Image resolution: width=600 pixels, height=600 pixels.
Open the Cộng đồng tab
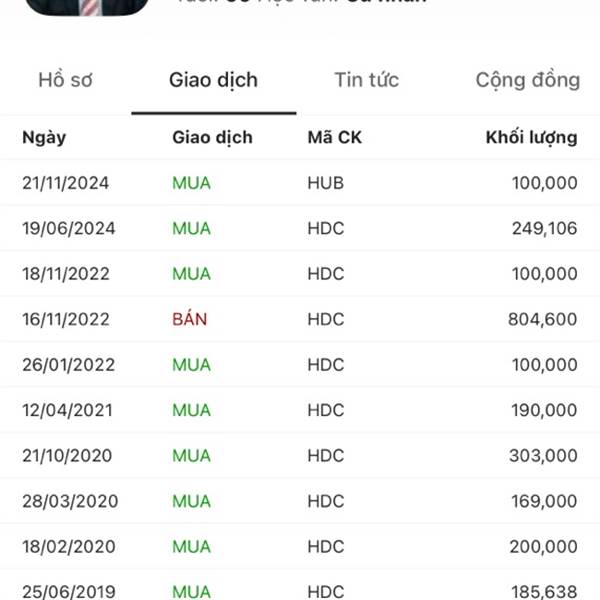[528, 81]
